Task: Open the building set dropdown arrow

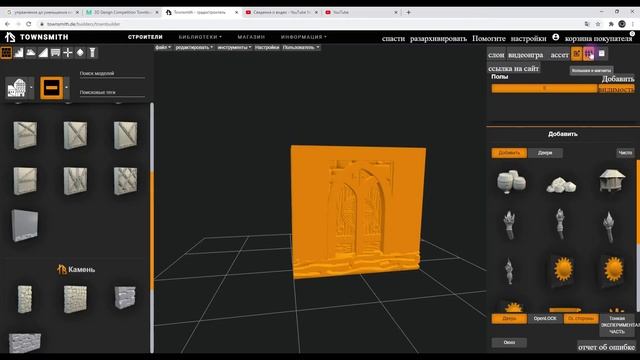Action: click(x=31, y=87)
